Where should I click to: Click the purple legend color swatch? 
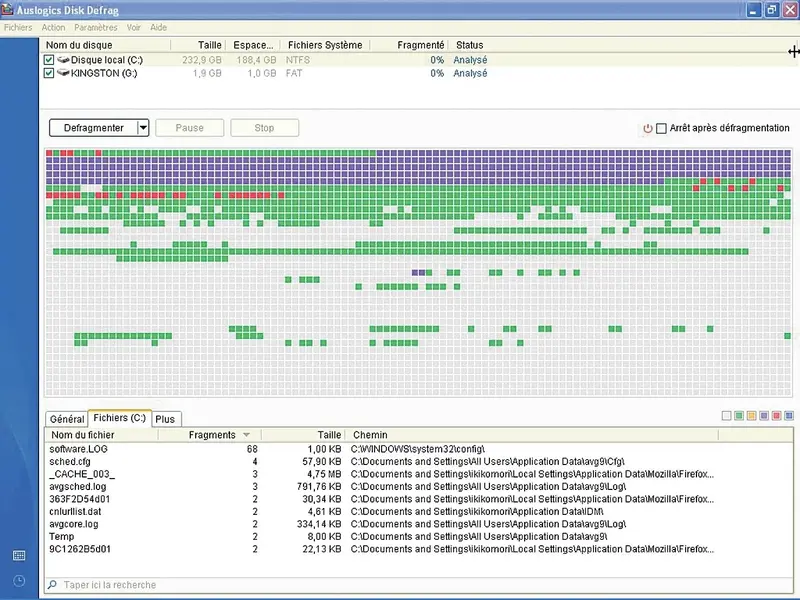pyautogui.click(x=764, y=416)
